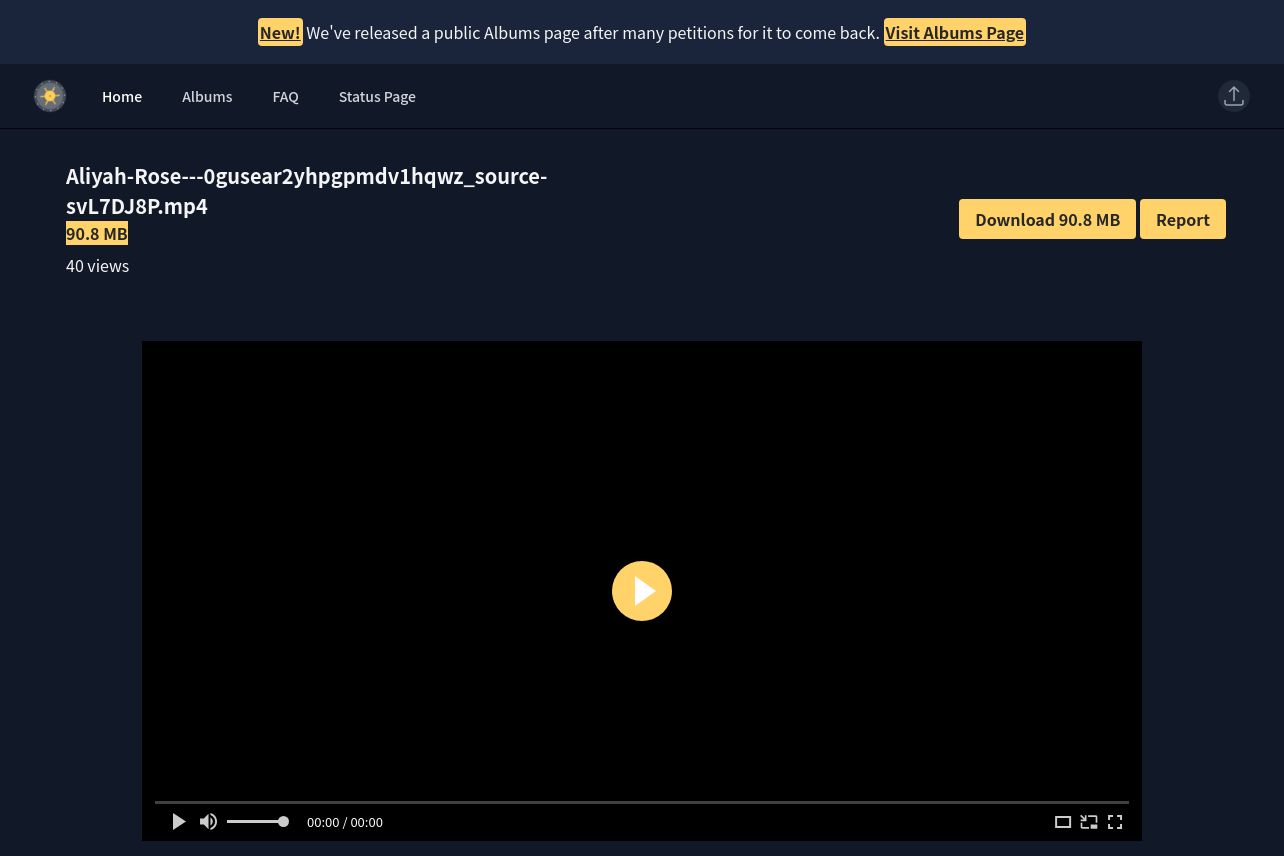This screenshot has height=856, width=1284.
Task: Click the New! banner label
Action: click(x=280, y=33)
